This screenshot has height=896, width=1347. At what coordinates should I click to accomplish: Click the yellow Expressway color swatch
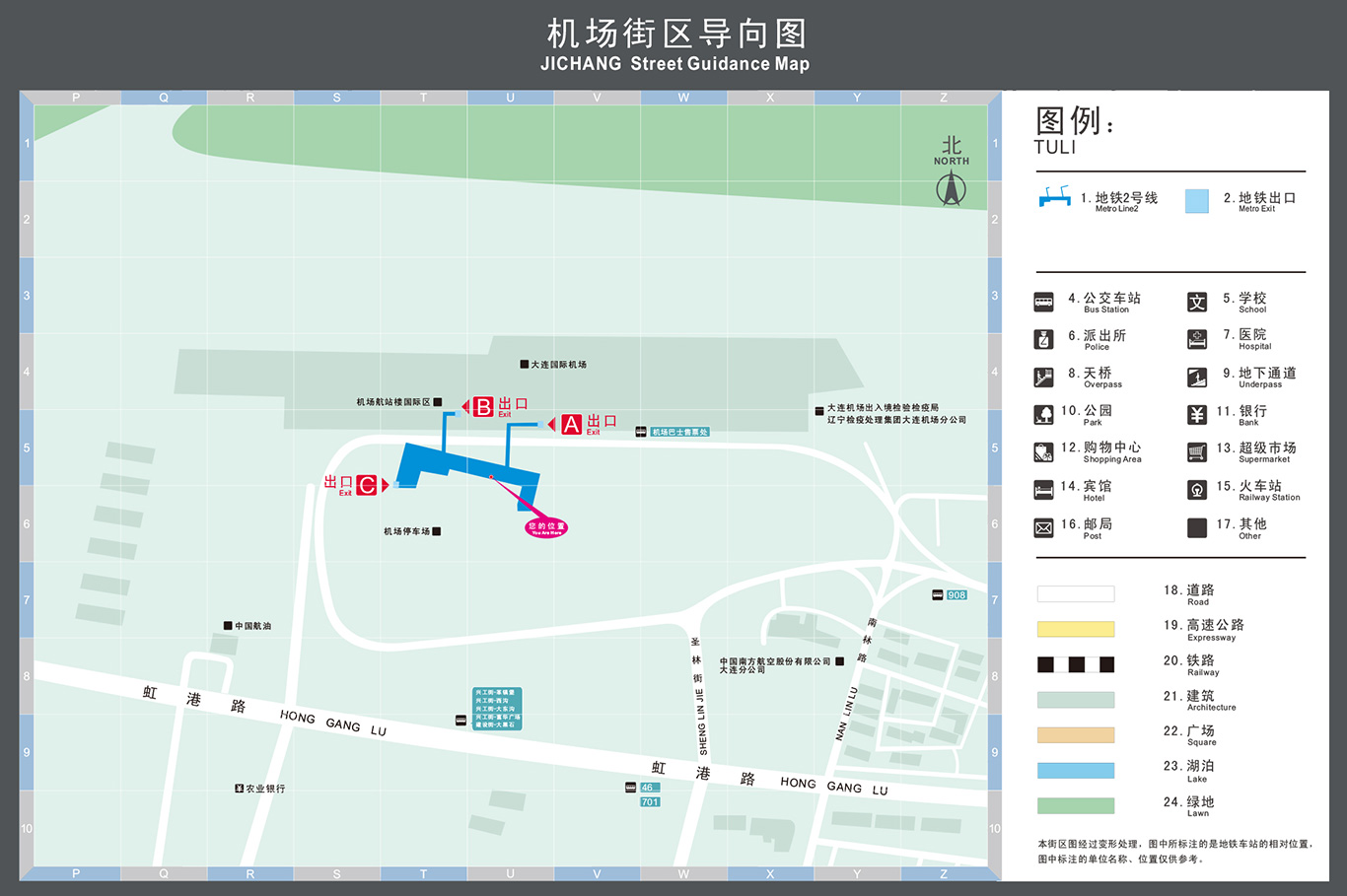(1075, 629)
